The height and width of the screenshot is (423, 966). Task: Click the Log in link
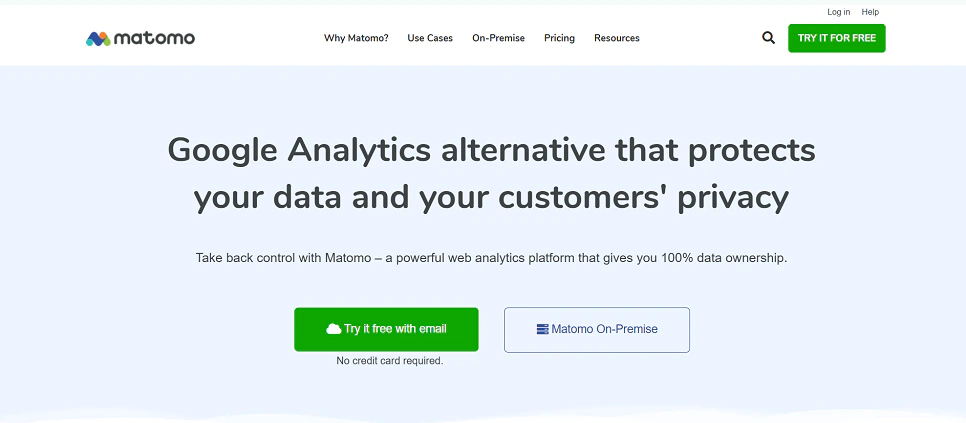(838, 12)
